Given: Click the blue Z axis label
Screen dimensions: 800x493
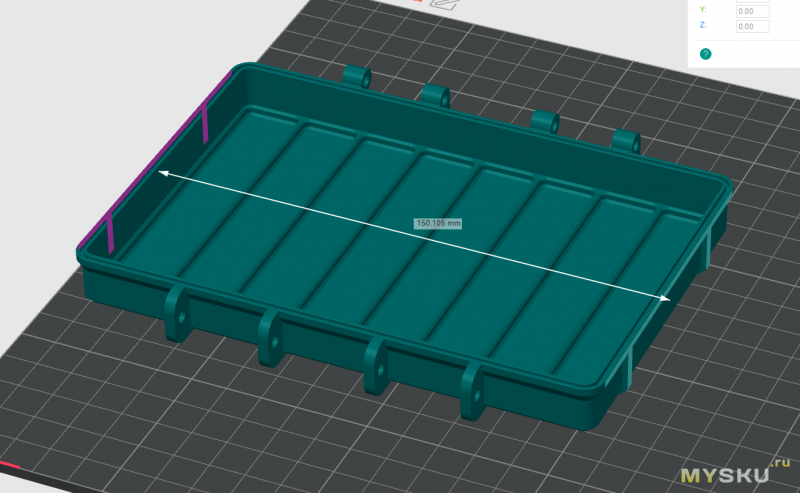Looking at the screenshot, I should pos(703,26).
